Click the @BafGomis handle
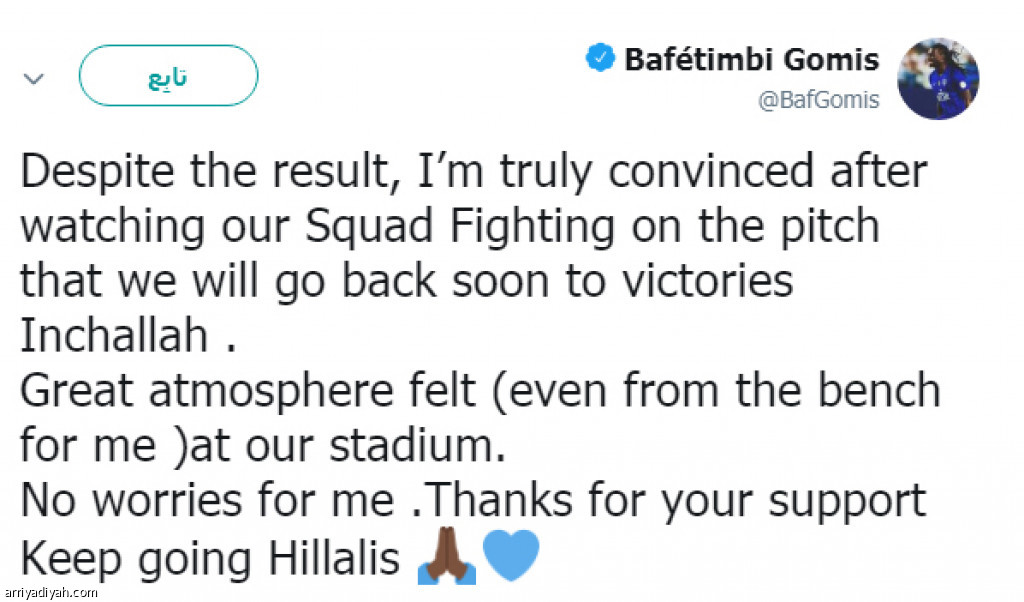The width and height of the screenshot is (1024, 602). (x=818, y=101)
